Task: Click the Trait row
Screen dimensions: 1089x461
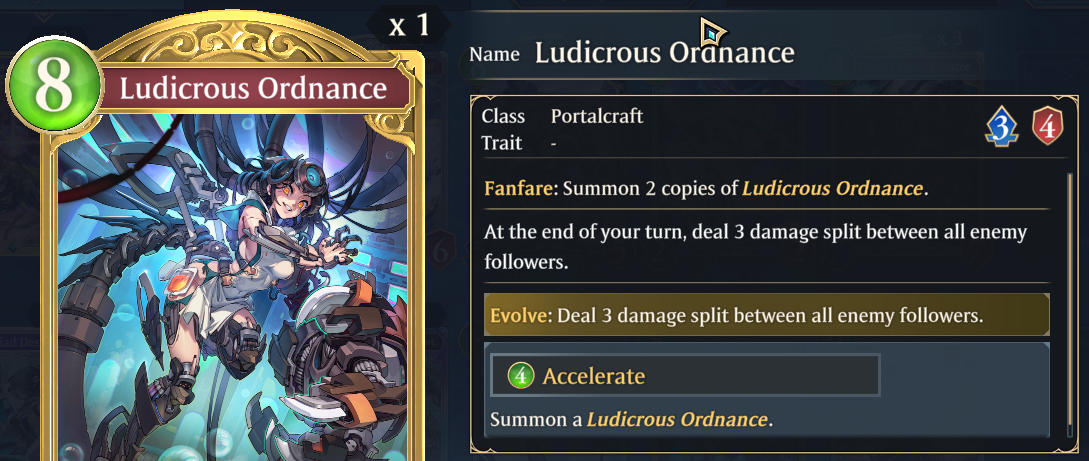Action: click(x=518, y=144)
